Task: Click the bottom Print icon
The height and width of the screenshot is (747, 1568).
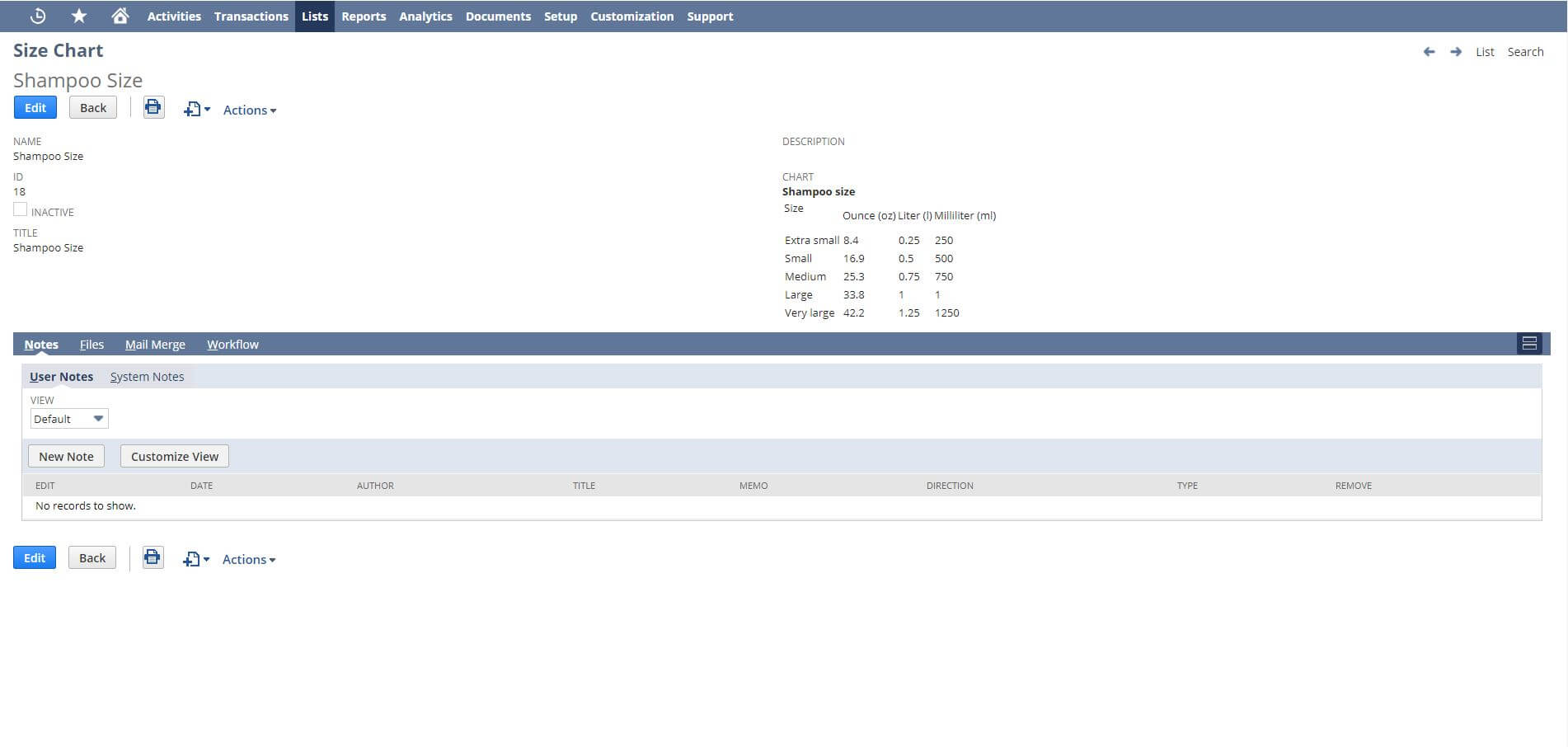Action: click(153, 557)
